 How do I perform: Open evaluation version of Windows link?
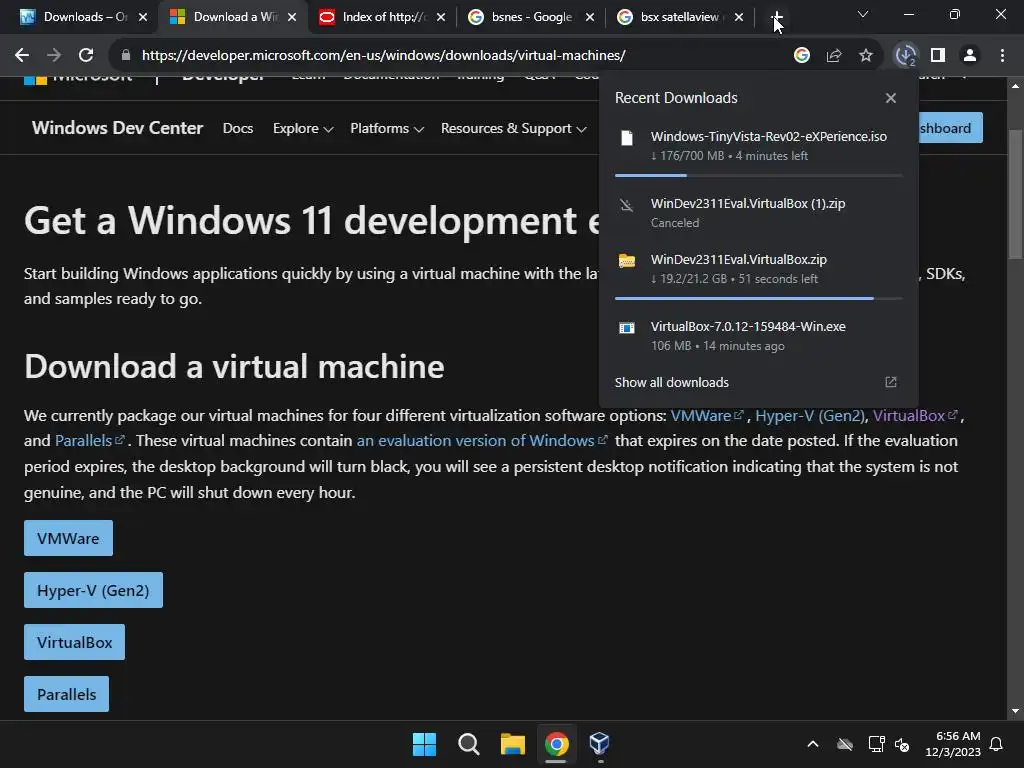[482, 441]
